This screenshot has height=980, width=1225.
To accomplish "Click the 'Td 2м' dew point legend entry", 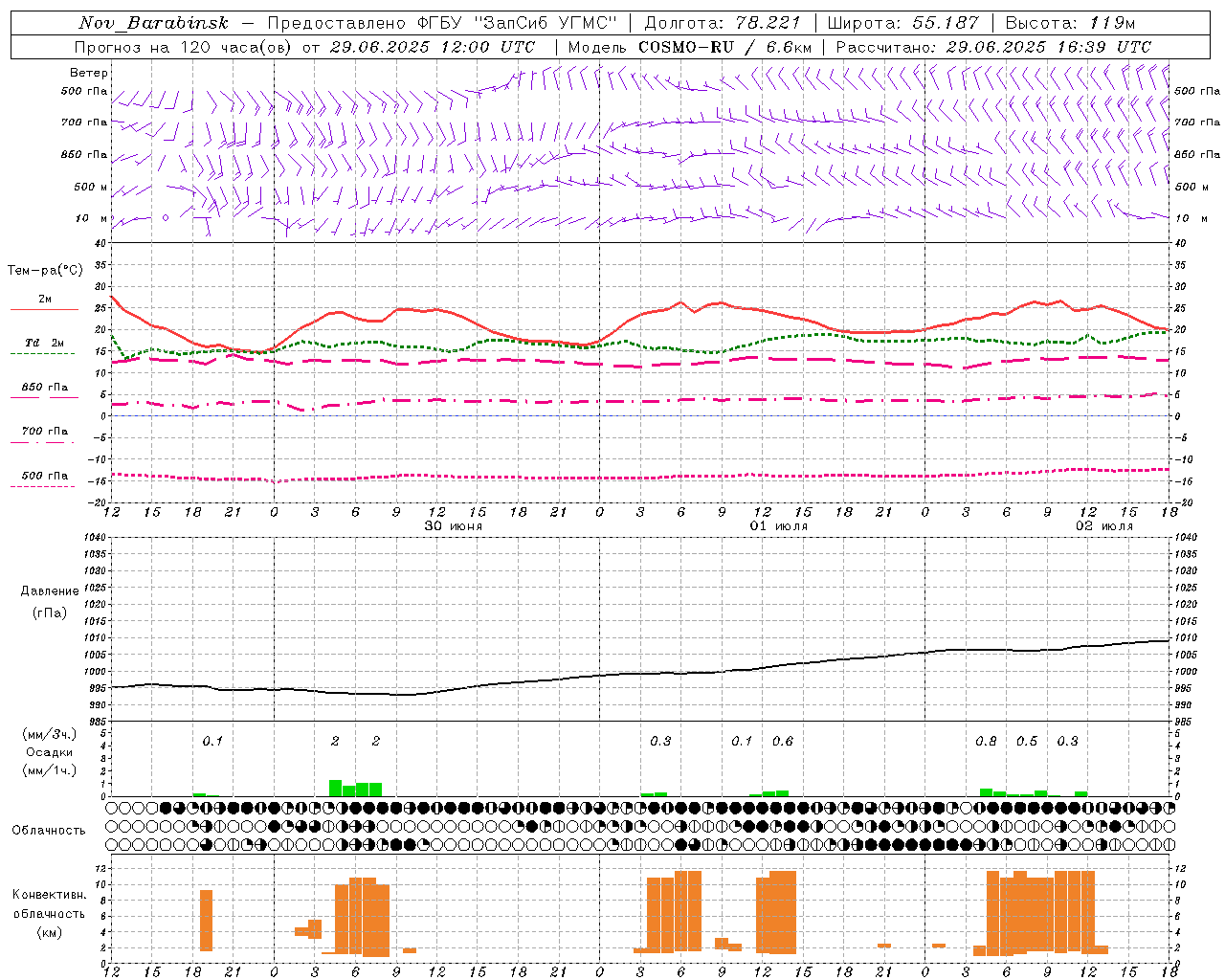I will pos(44,343).
